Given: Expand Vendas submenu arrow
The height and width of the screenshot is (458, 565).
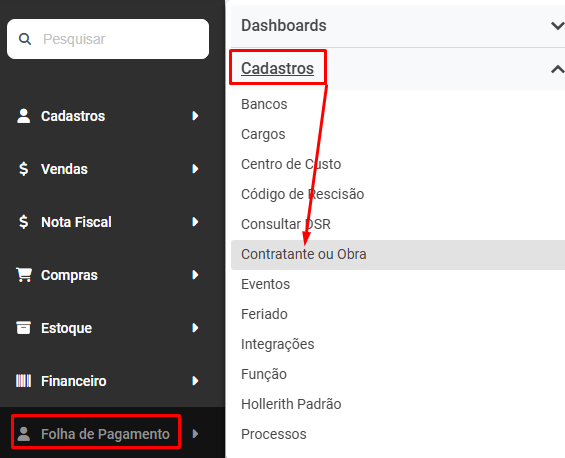Looking at the screenshot, I should tap(195, 169).
